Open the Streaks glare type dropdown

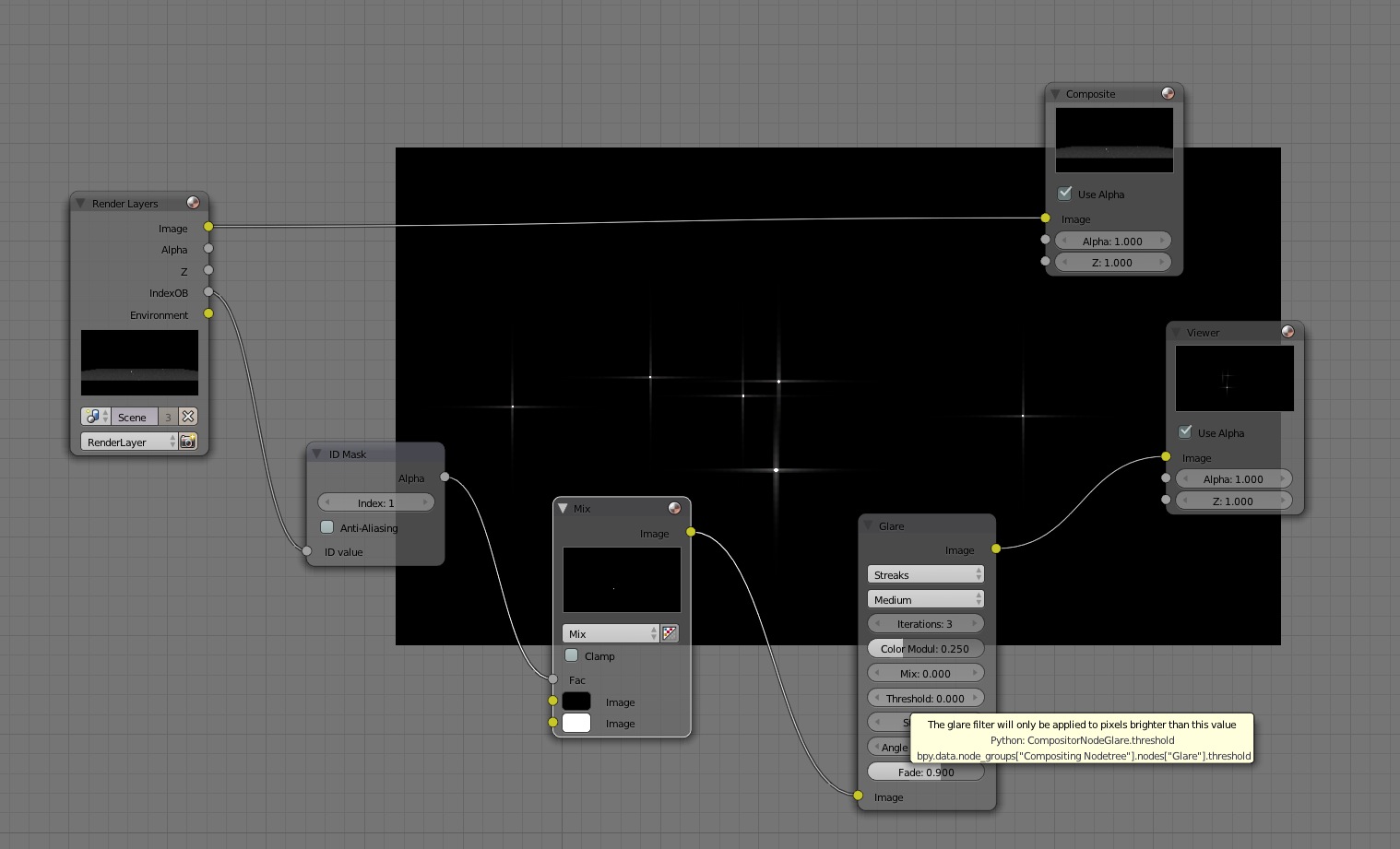tap(926, 574)
